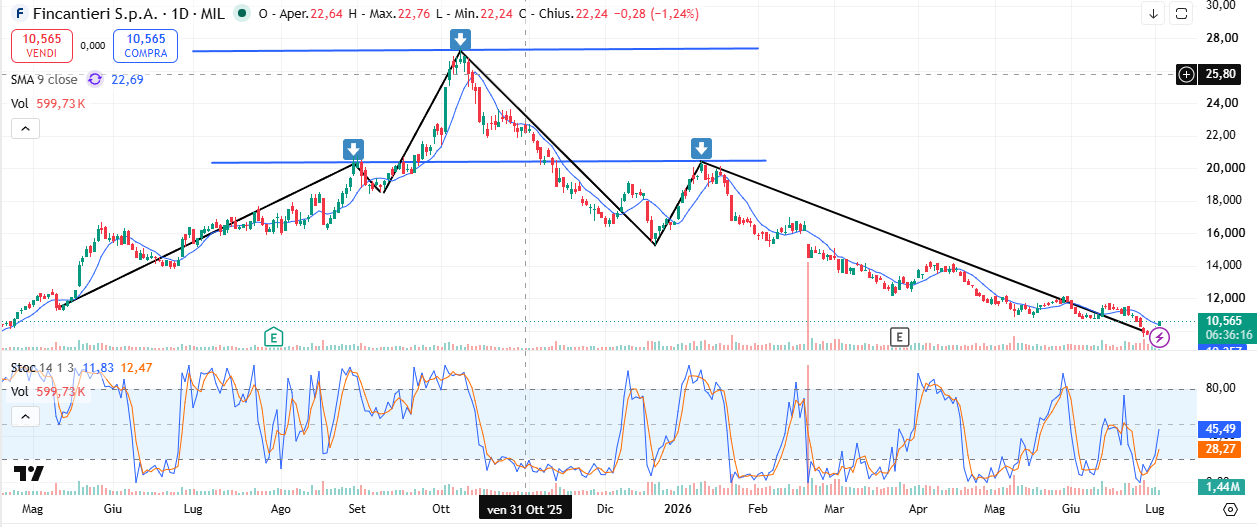1257x527 pixels.
Task: Select the blue arrow marker at October peak
Action: [x=460, y=39]
